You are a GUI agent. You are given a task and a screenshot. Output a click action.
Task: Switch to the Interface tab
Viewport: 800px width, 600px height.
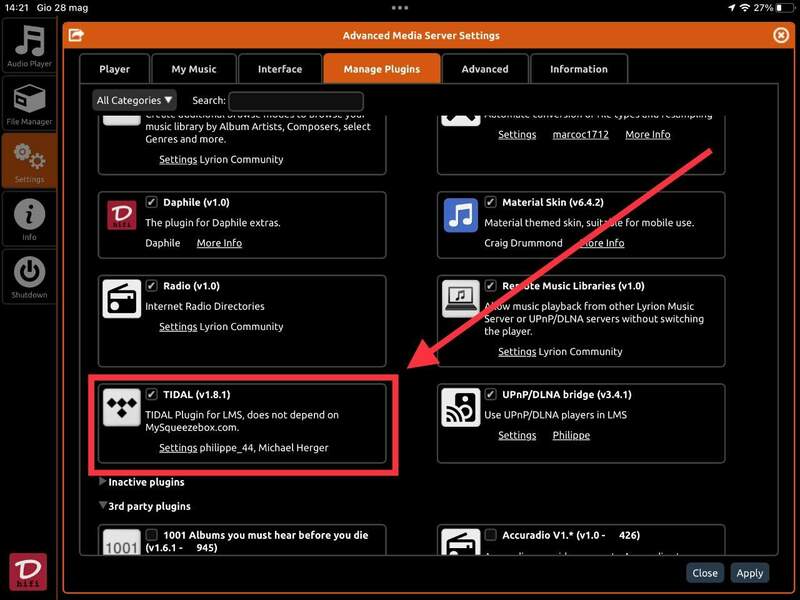pyautogui.click(x=280, y=69)
